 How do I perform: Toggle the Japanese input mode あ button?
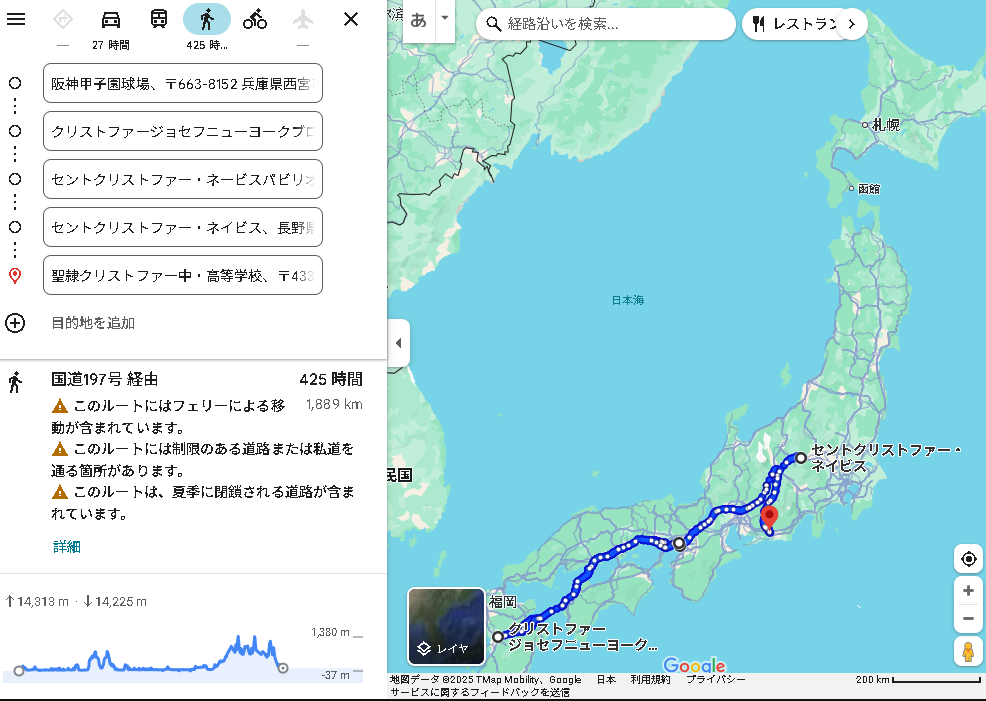[418, 21]
